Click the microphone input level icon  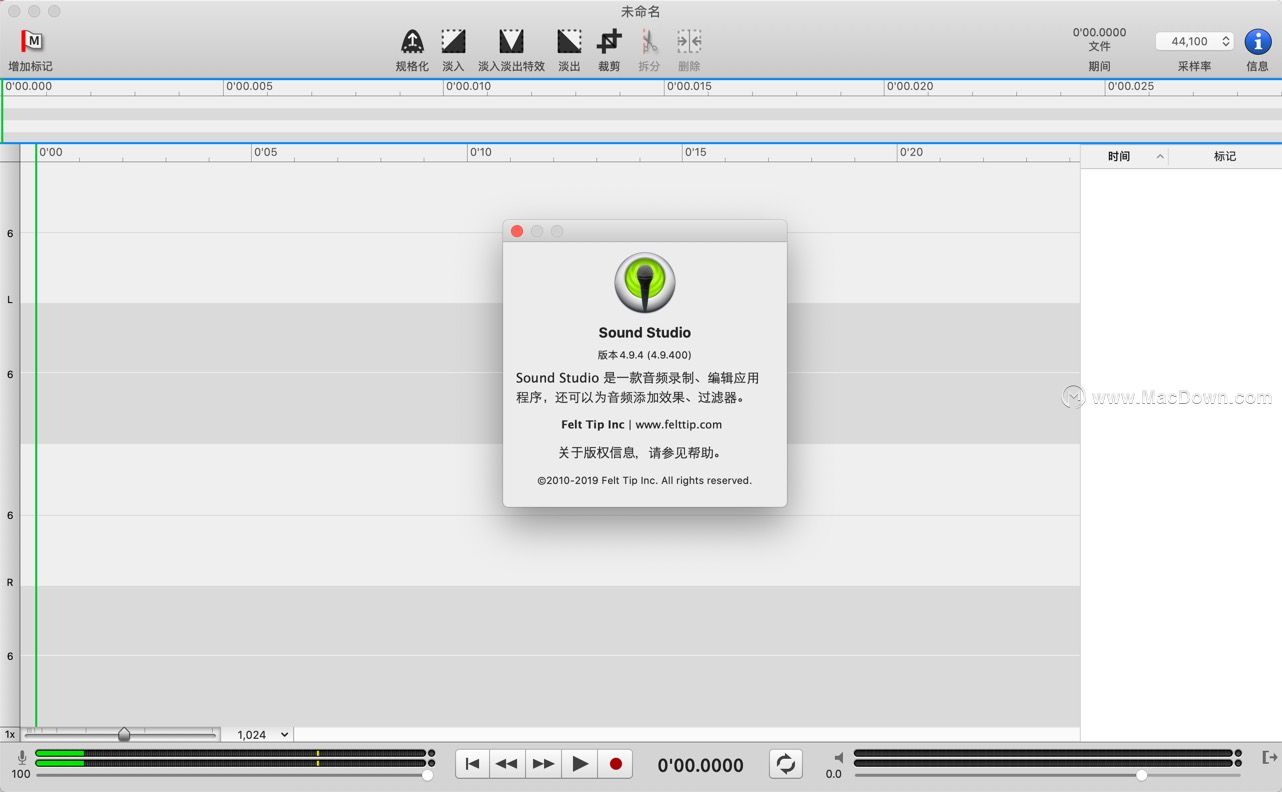coord(21,758)
